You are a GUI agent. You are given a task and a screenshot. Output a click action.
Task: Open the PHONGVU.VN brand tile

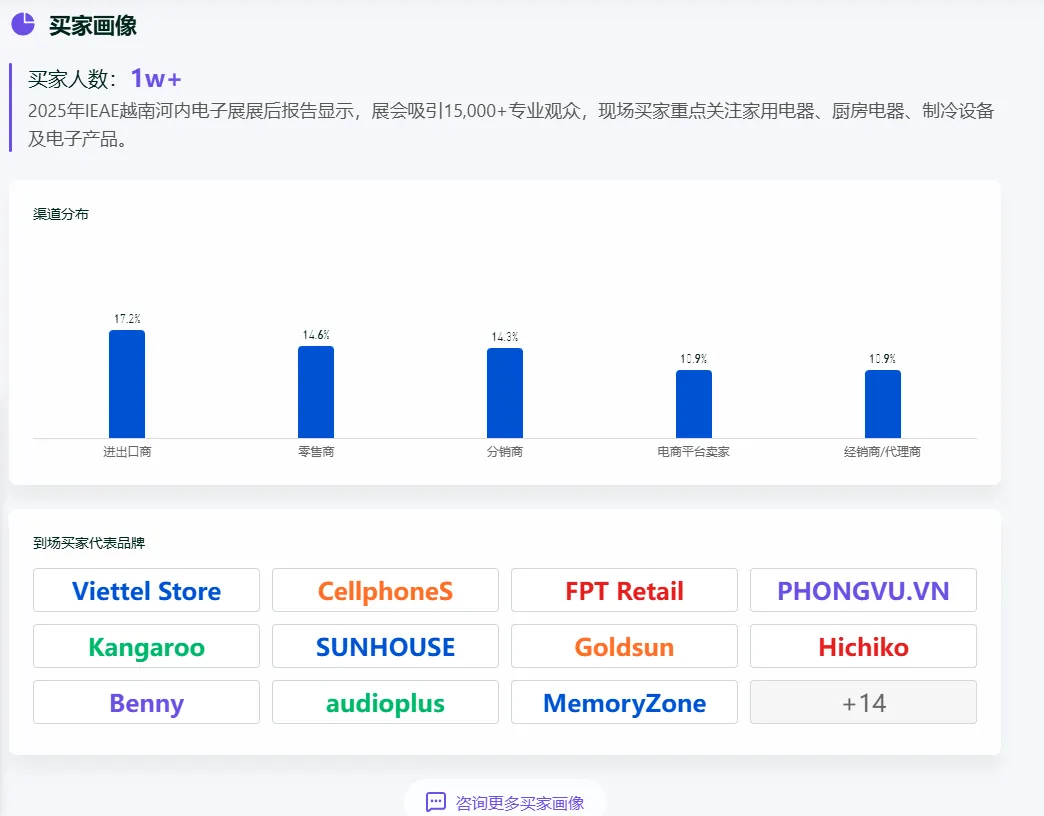(x=864, y=590)
